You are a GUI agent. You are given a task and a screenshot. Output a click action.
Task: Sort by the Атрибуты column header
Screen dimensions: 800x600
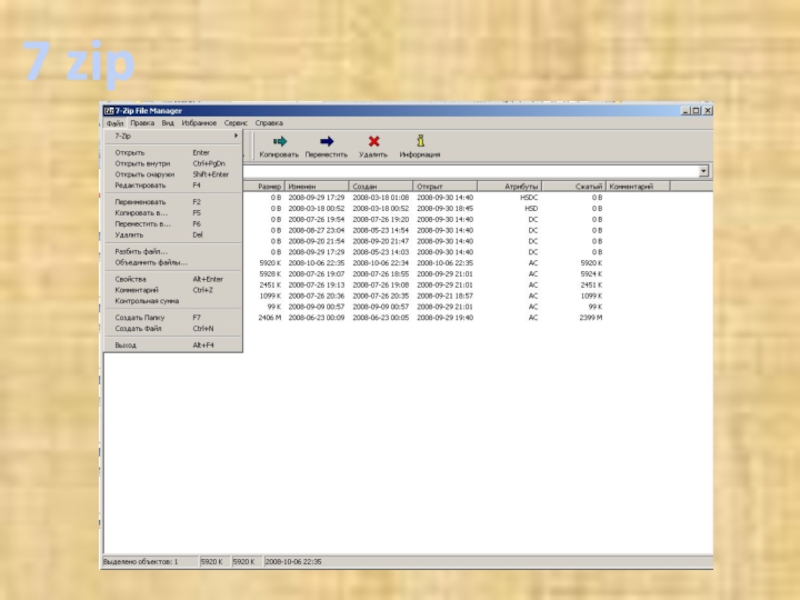click(509, 186)
